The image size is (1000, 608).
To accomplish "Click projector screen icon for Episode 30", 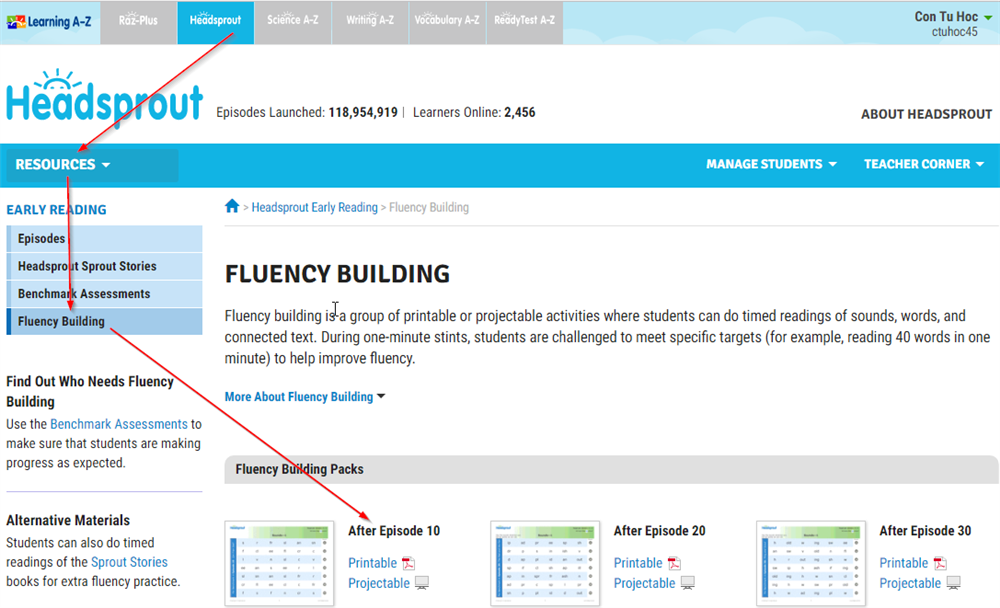I will [953, 583].
